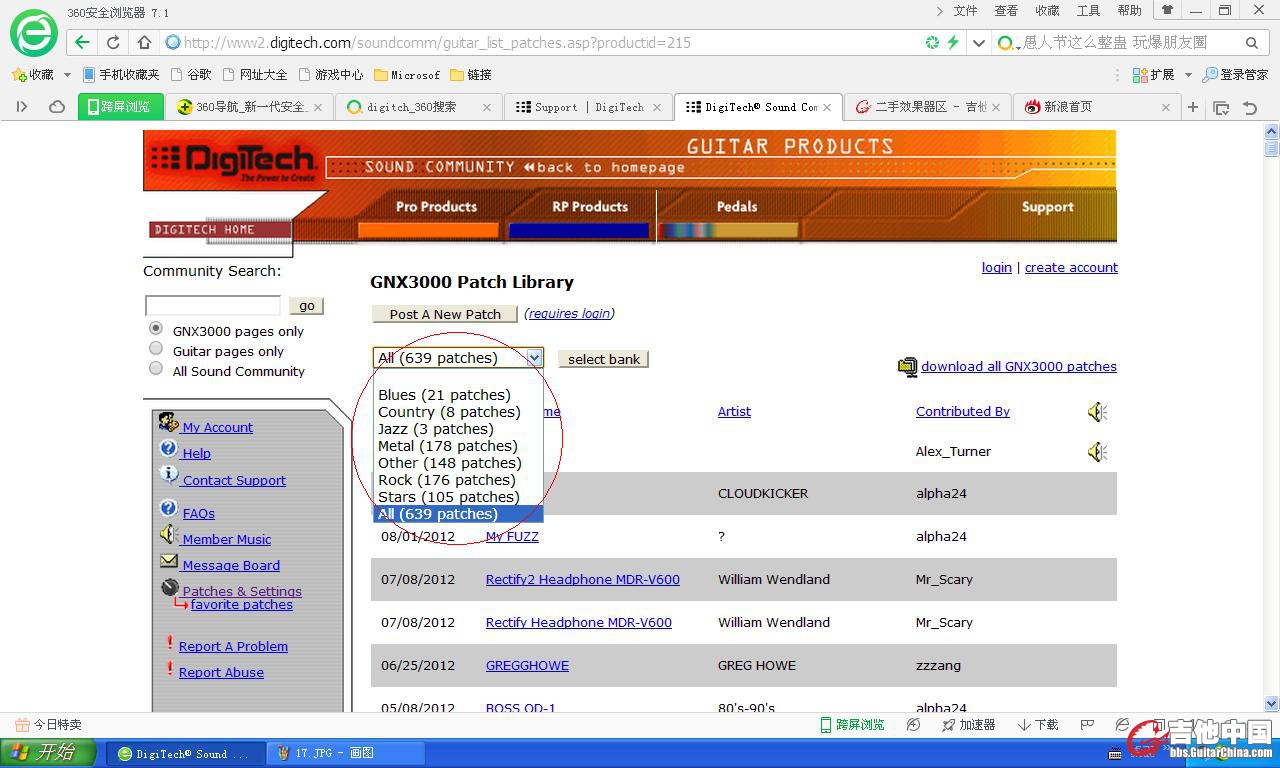
Task: Open the login link
Action: point(997,268)
